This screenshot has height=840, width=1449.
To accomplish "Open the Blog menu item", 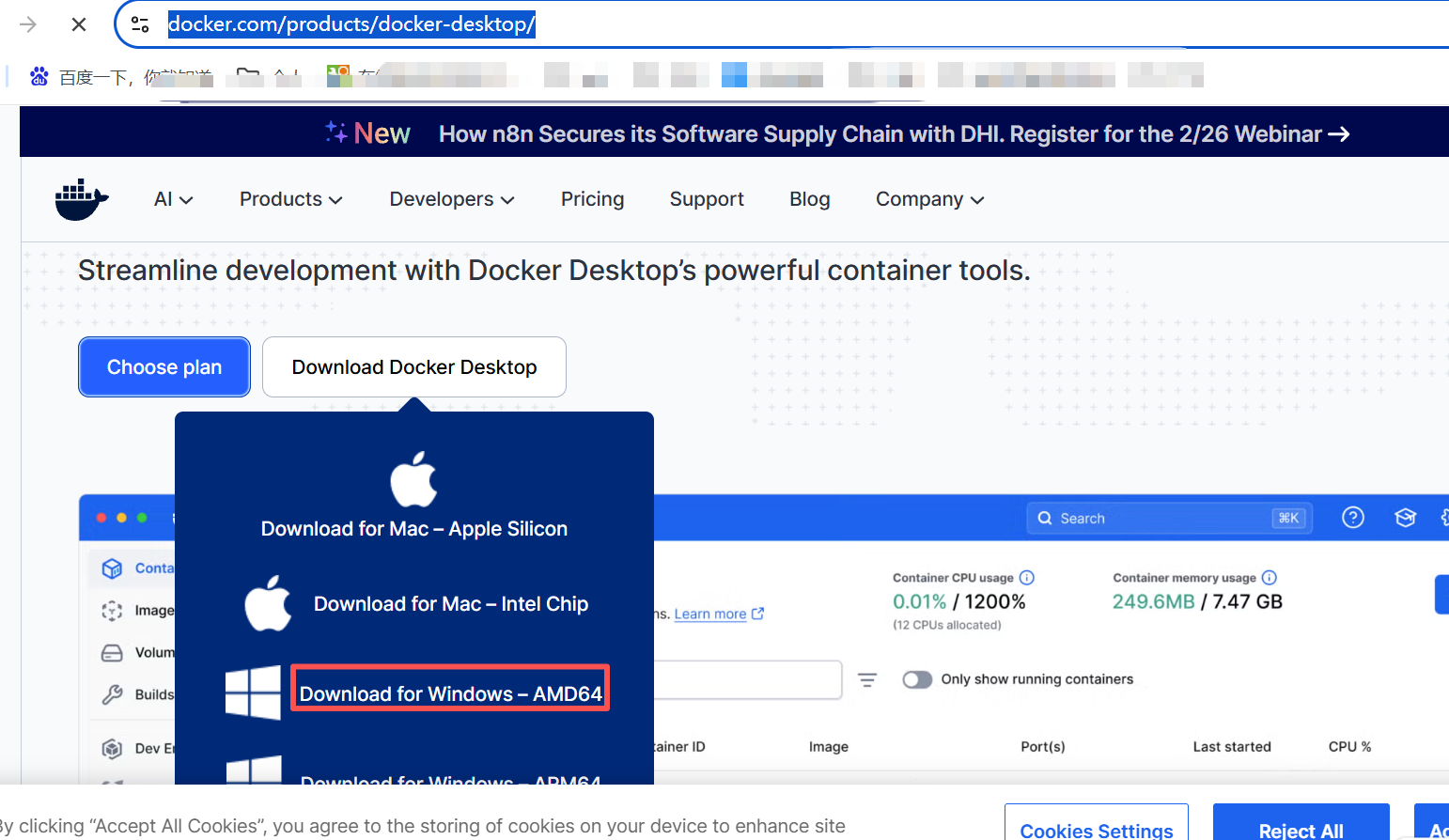I will coord(809,199).
